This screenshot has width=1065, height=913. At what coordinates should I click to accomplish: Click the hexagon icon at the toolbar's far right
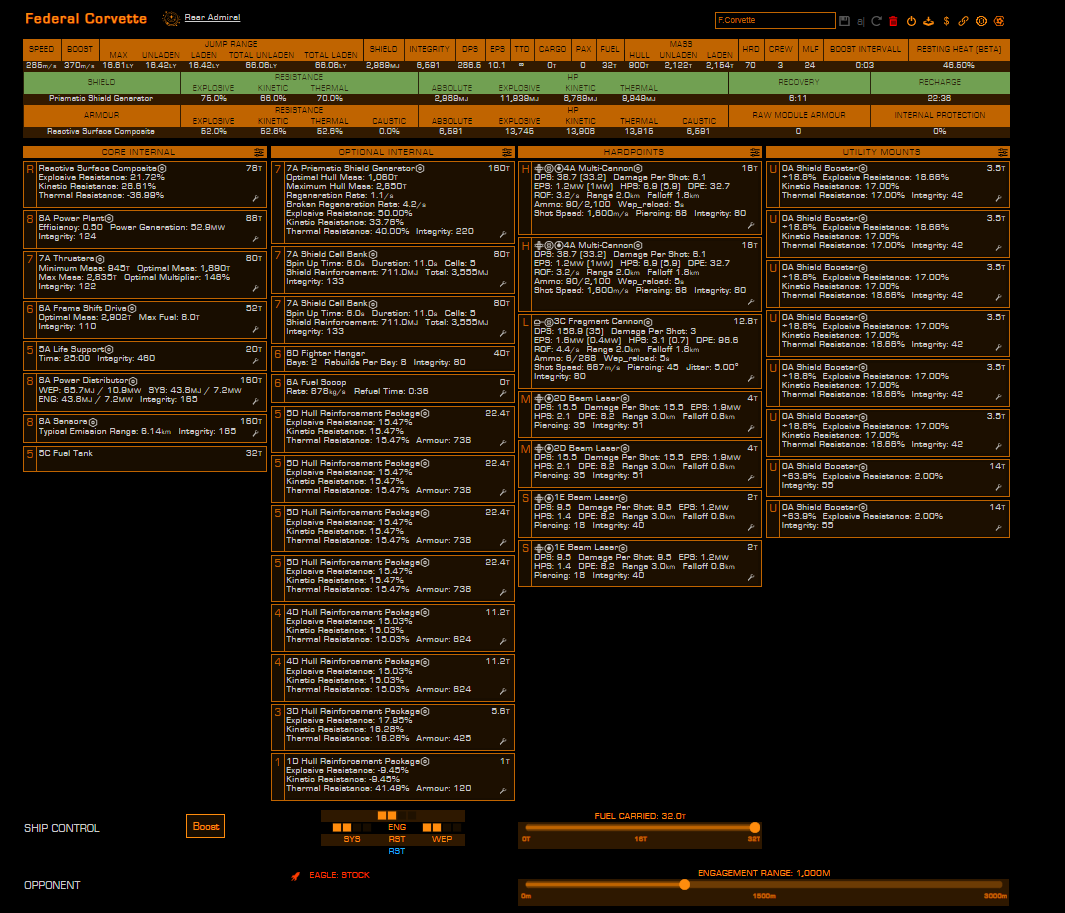(x=999, y=21)
